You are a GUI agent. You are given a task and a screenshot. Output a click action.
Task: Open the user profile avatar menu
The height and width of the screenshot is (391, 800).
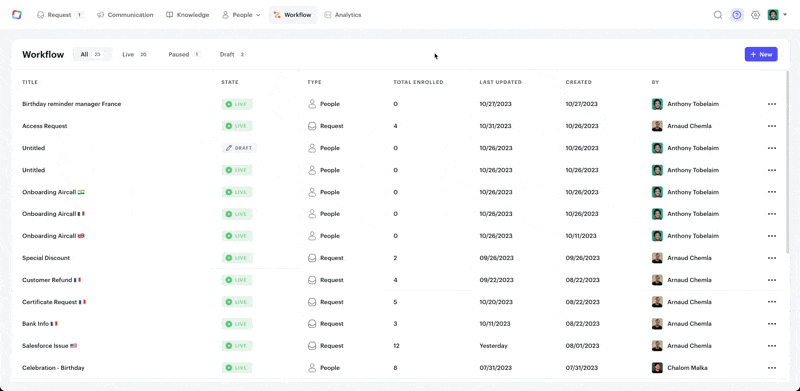pos(777,15)
